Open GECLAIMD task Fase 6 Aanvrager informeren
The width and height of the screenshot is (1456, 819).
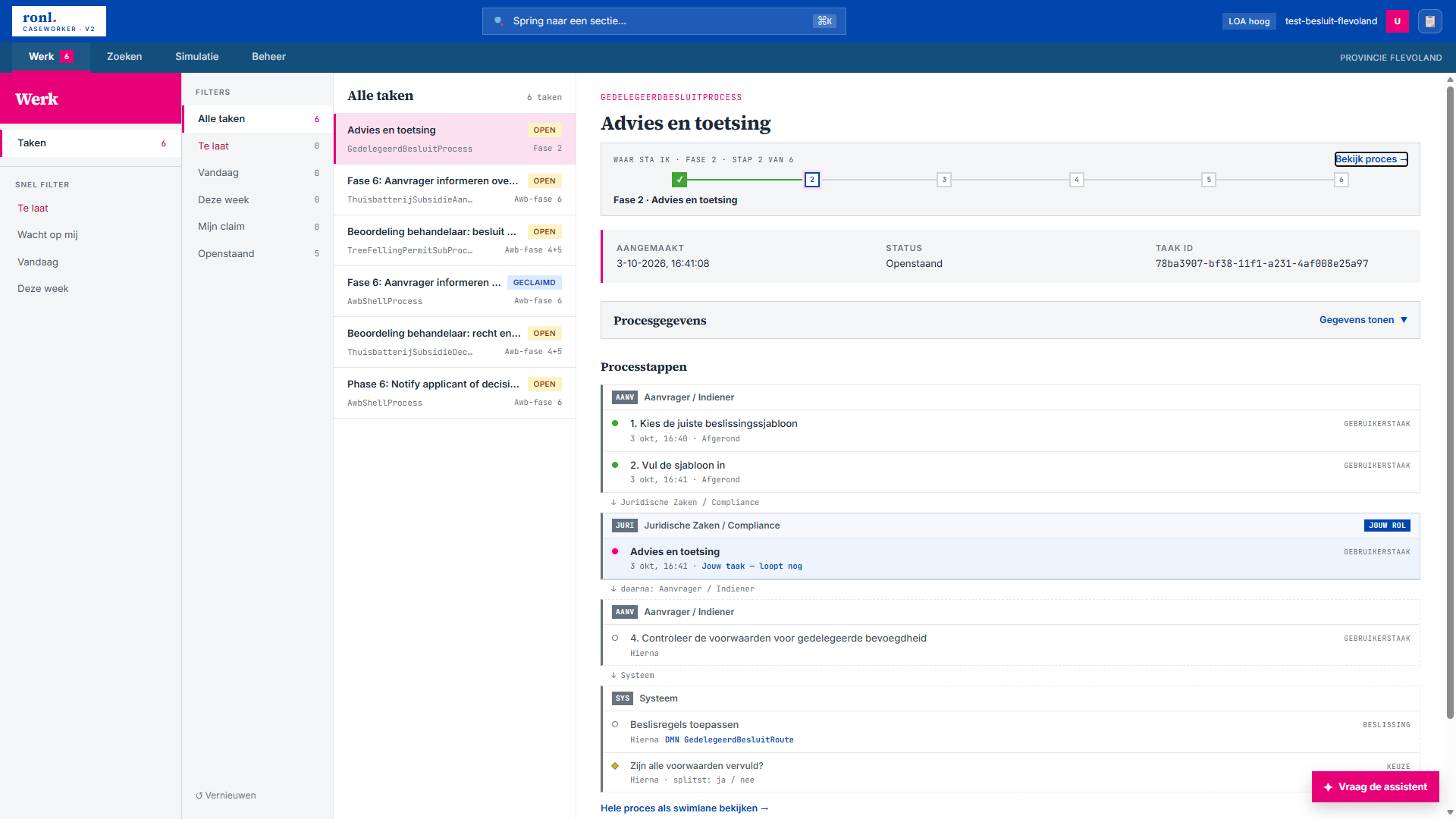[x=454, y=291]
